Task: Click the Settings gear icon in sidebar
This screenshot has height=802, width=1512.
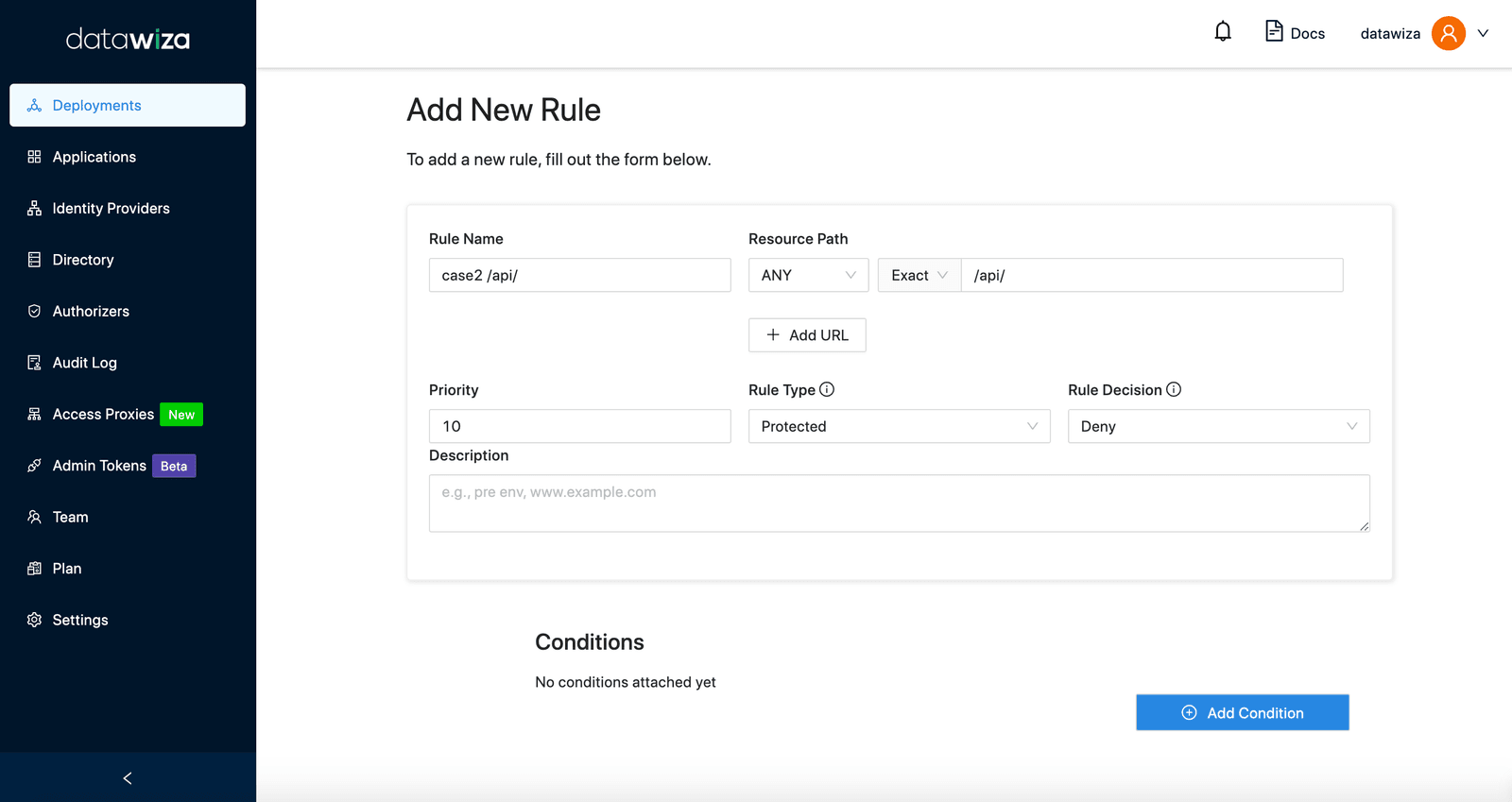Action: (35, 620)
